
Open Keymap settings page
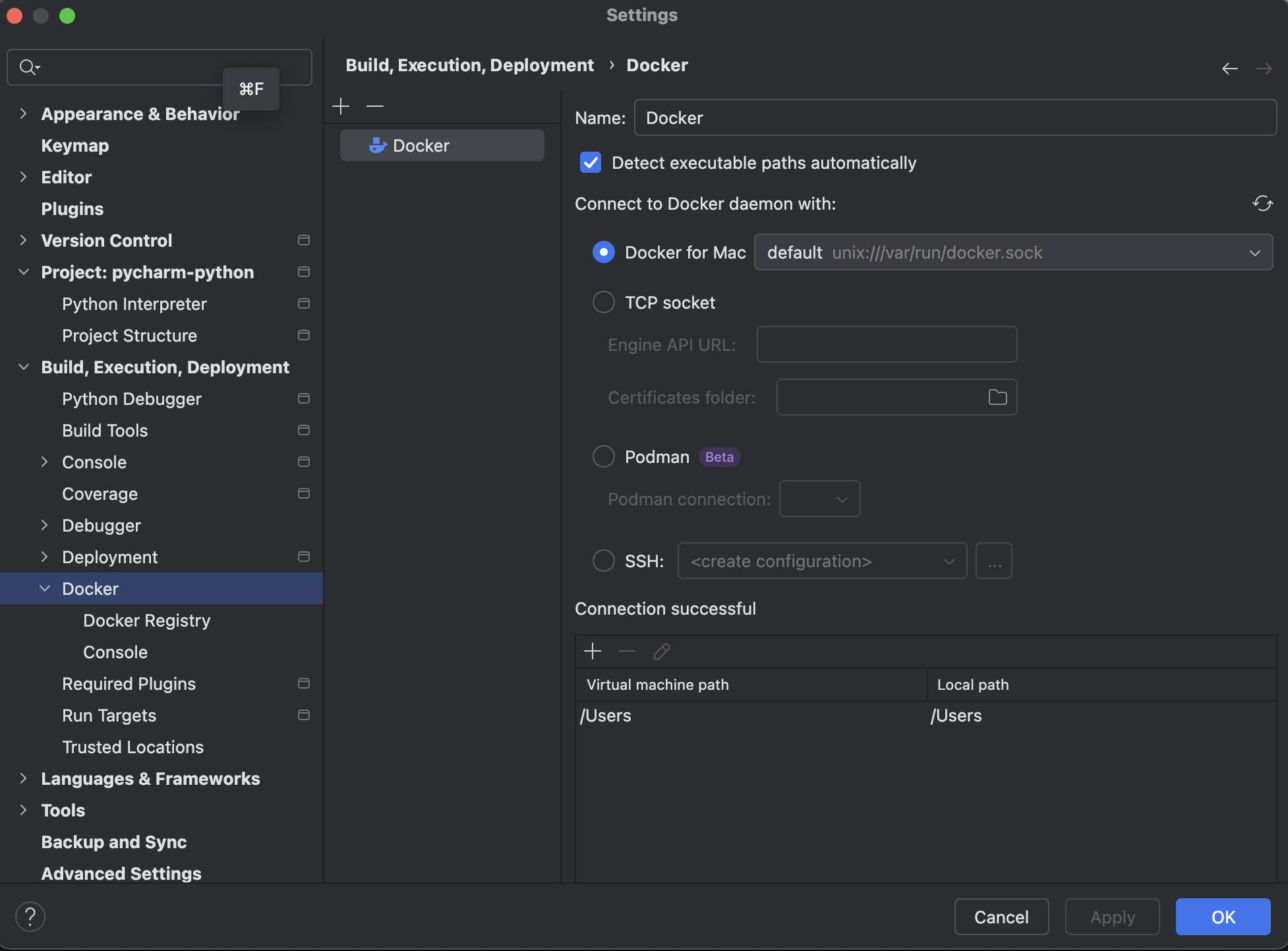[75, 145]
